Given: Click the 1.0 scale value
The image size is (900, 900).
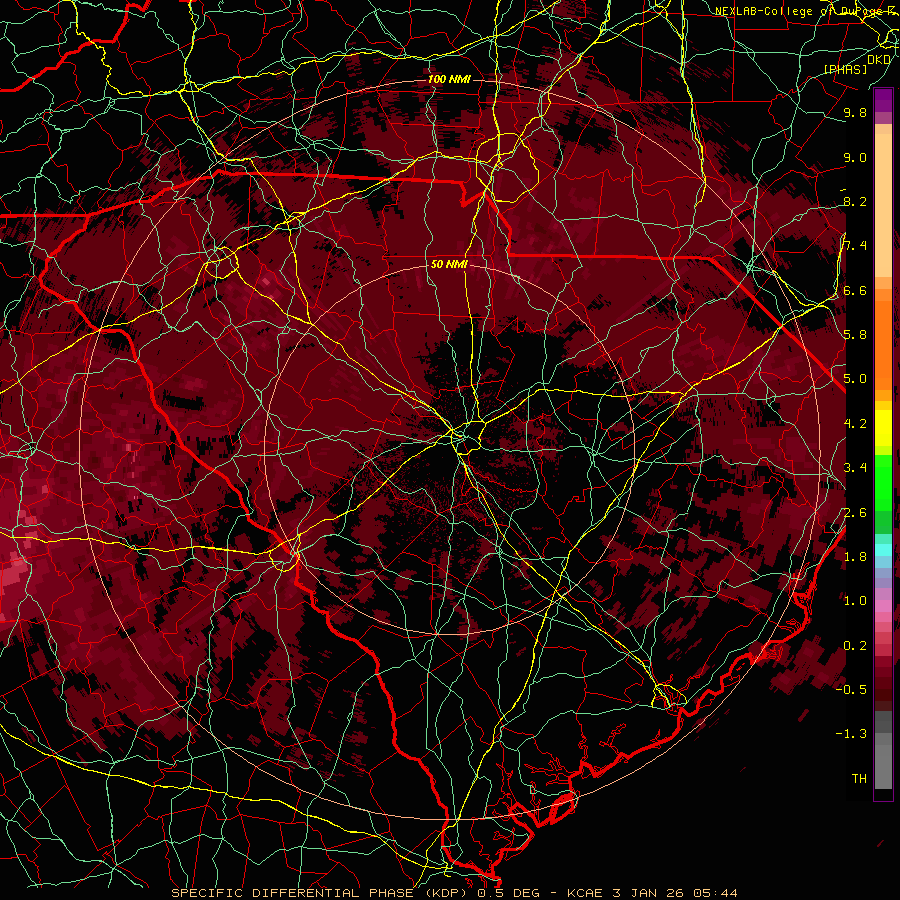Looking at the screenshot, I should (855, 602).
